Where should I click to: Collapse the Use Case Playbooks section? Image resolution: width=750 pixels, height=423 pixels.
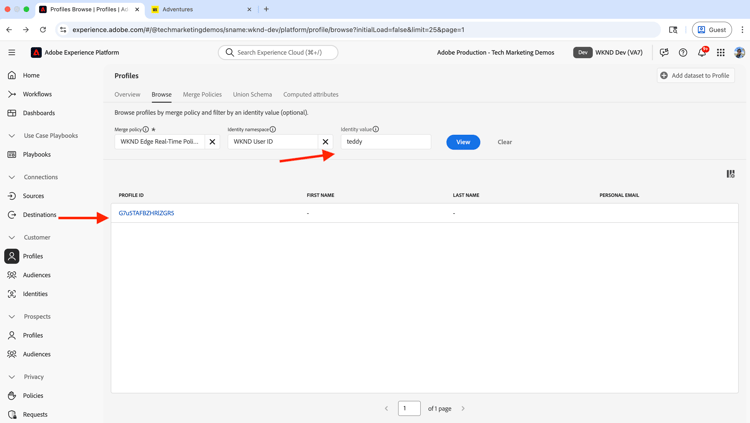11,136
